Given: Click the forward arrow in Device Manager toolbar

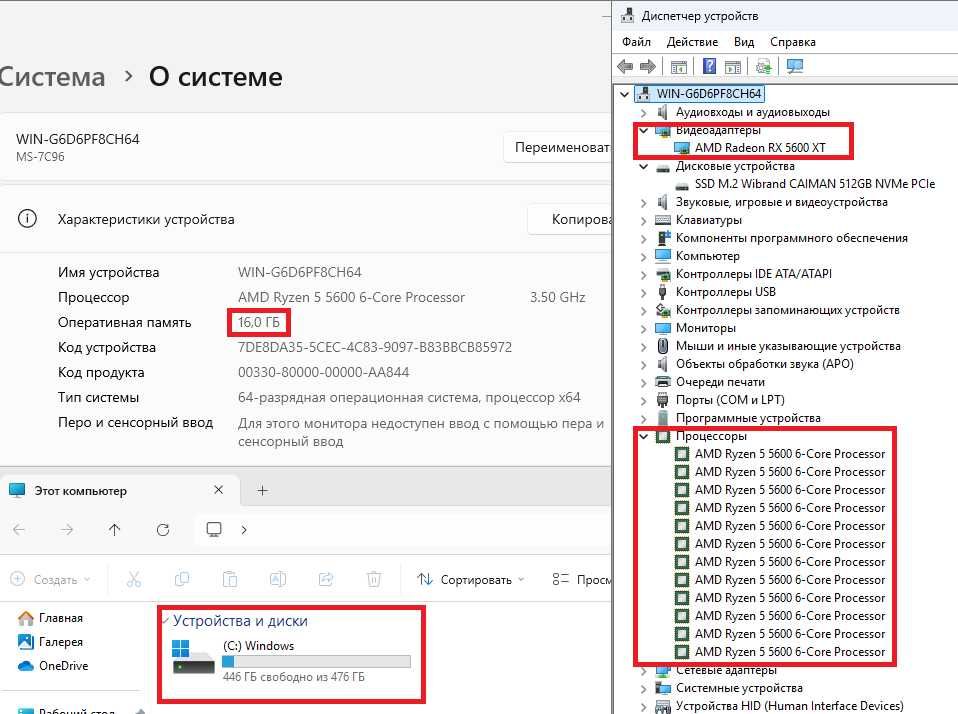Looking at the screenshot, I should [x=648, y=66].
